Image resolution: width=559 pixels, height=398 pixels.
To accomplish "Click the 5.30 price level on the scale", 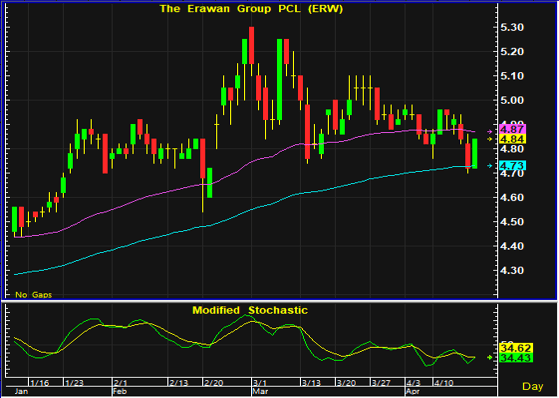I will pyautogui.click(x=512, y=27).
